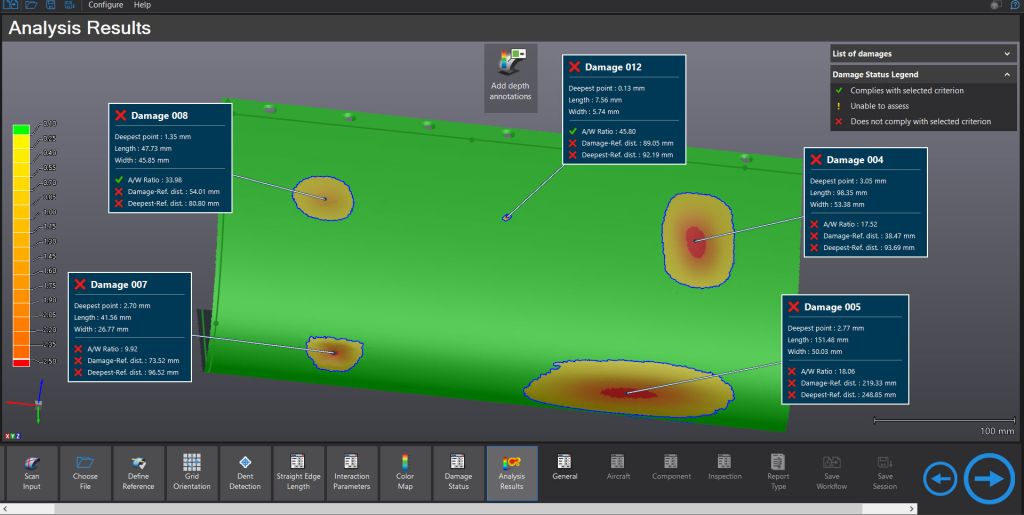Open the Configure menu
The width and height of the screenshot is (1024, 515).
pyautogui.click(x=105, y=5)
